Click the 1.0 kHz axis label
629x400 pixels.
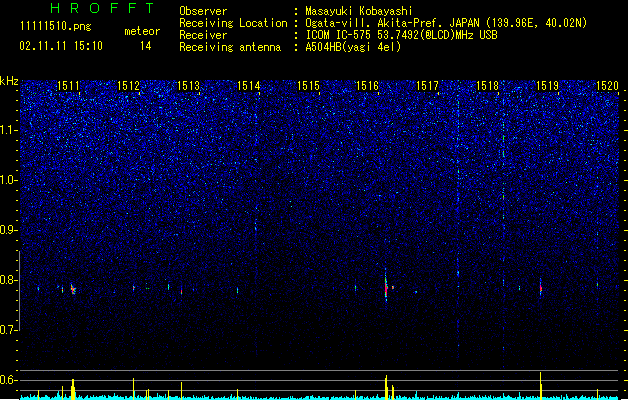point(9,180)
